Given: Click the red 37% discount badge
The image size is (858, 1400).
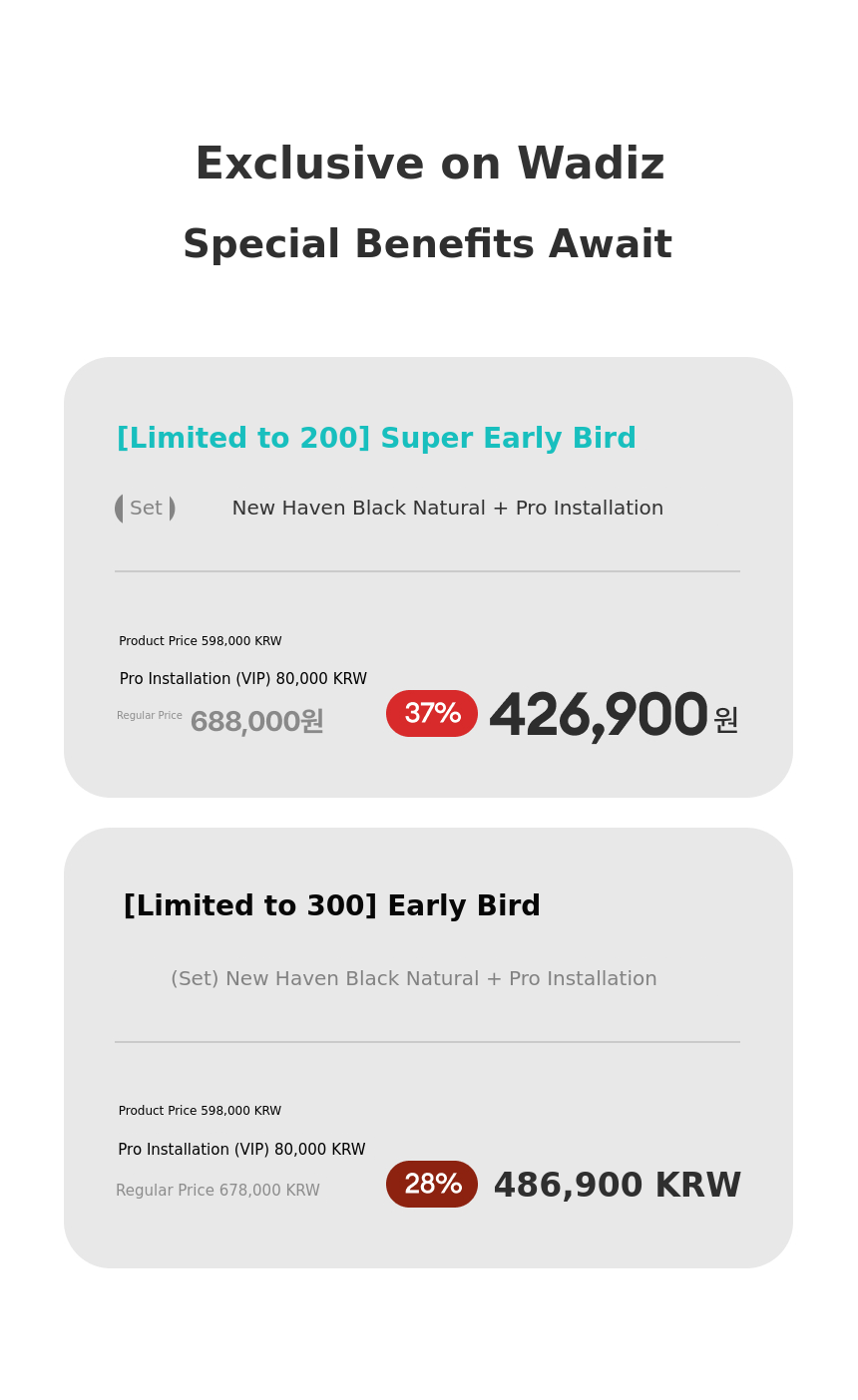Looking at the screenshot, I should (x=432, y=714).
